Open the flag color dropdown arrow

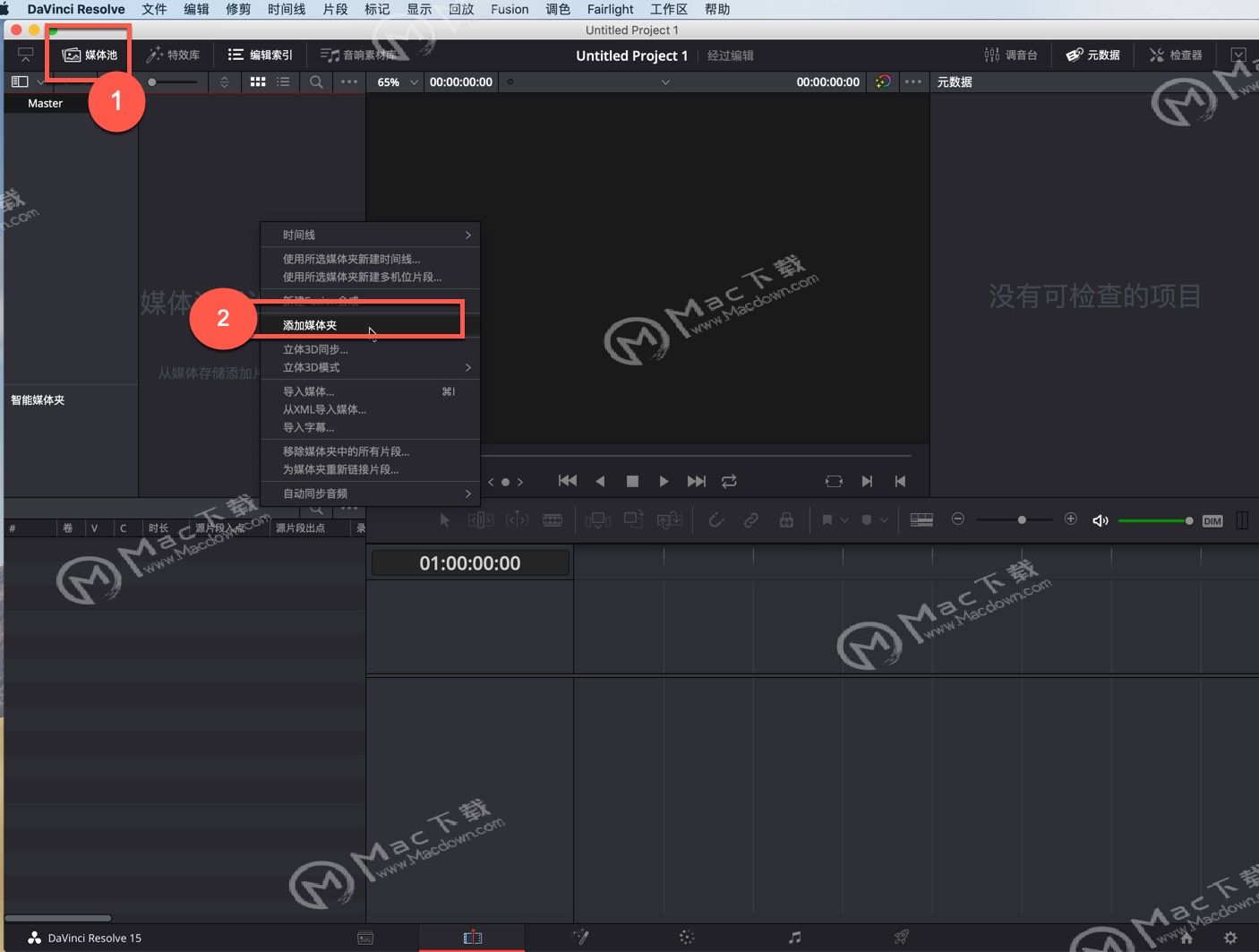coord(844,519)
